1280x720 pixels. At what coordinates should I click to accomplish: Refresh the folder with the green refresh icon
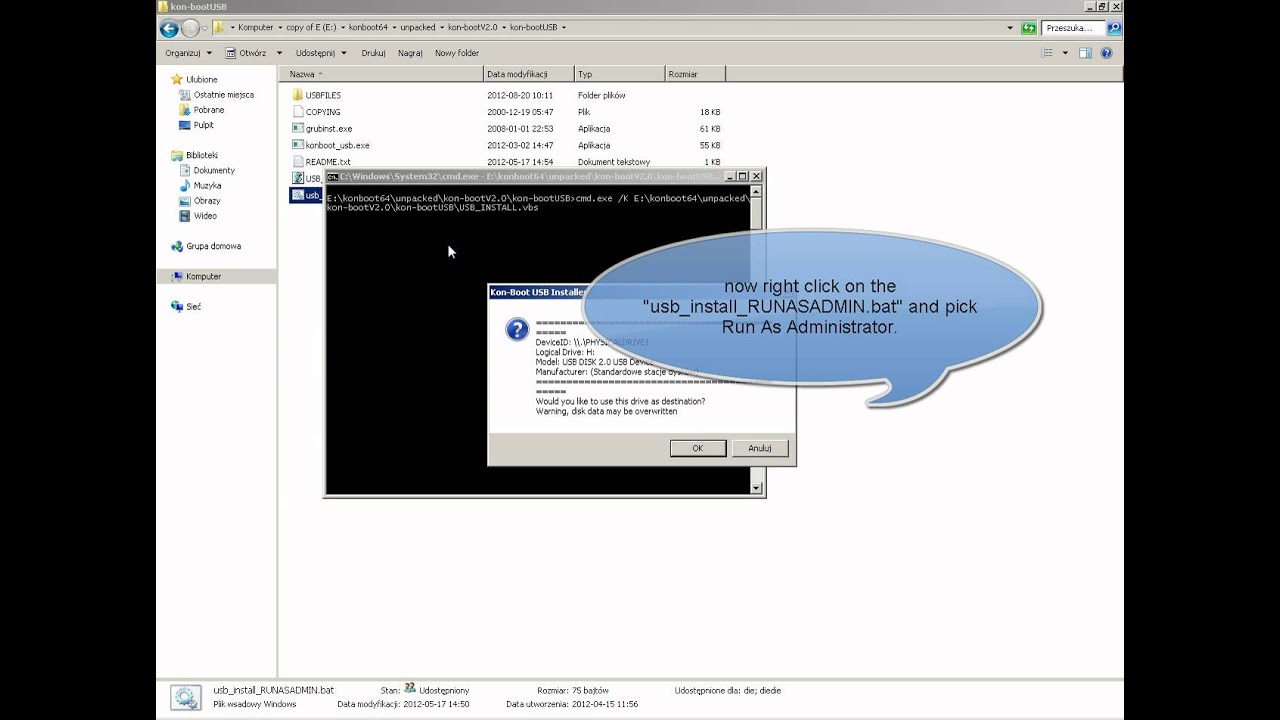(x=1028, y=28)
